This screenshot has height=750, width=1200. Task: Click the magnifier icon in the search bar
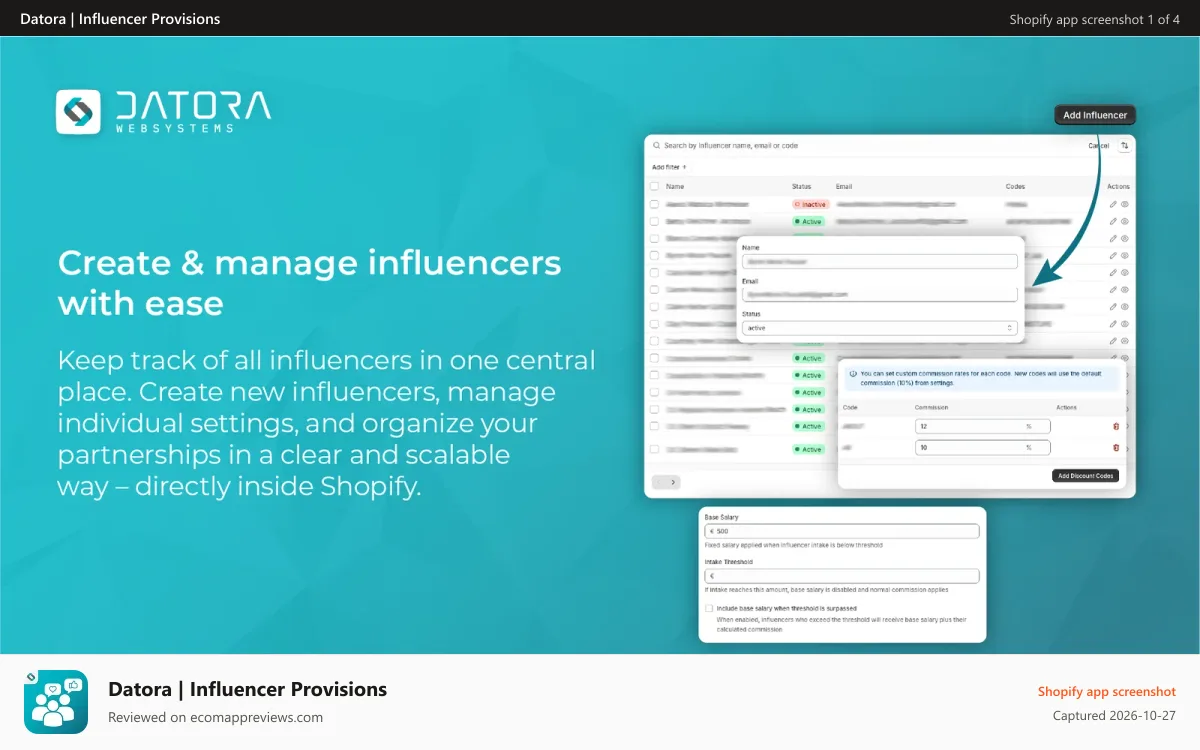click(656, 146)
